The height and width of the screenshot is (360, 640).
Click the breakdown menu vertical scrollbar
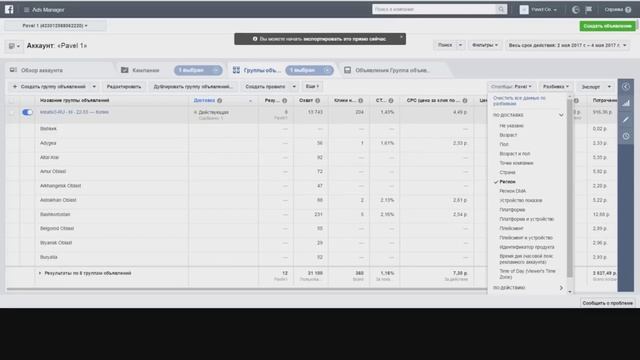pos(570,188)
